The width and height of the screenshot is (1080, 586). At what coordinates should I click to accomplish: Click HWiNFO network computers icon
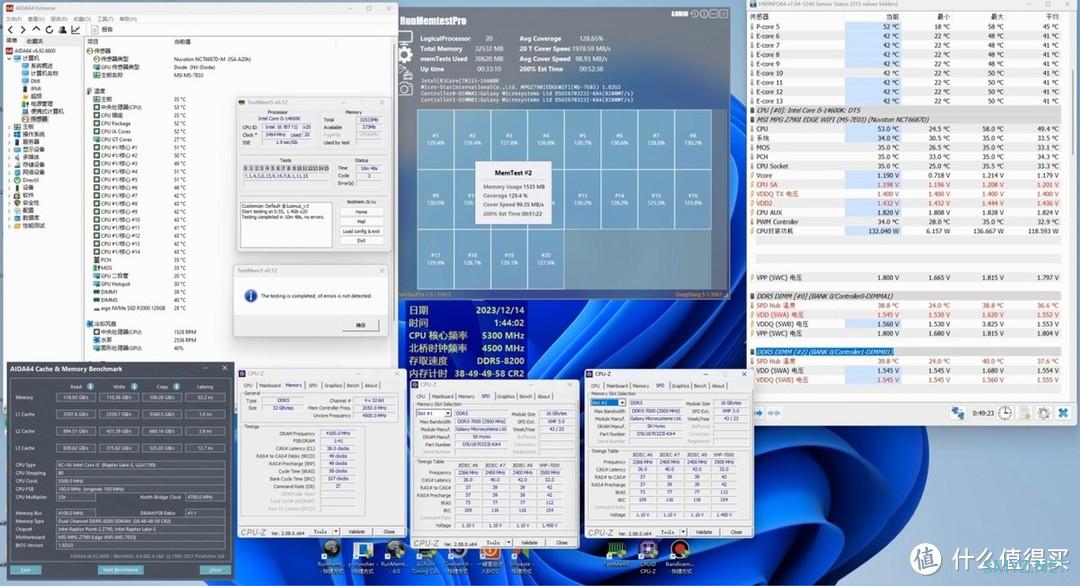coord(958,412)
